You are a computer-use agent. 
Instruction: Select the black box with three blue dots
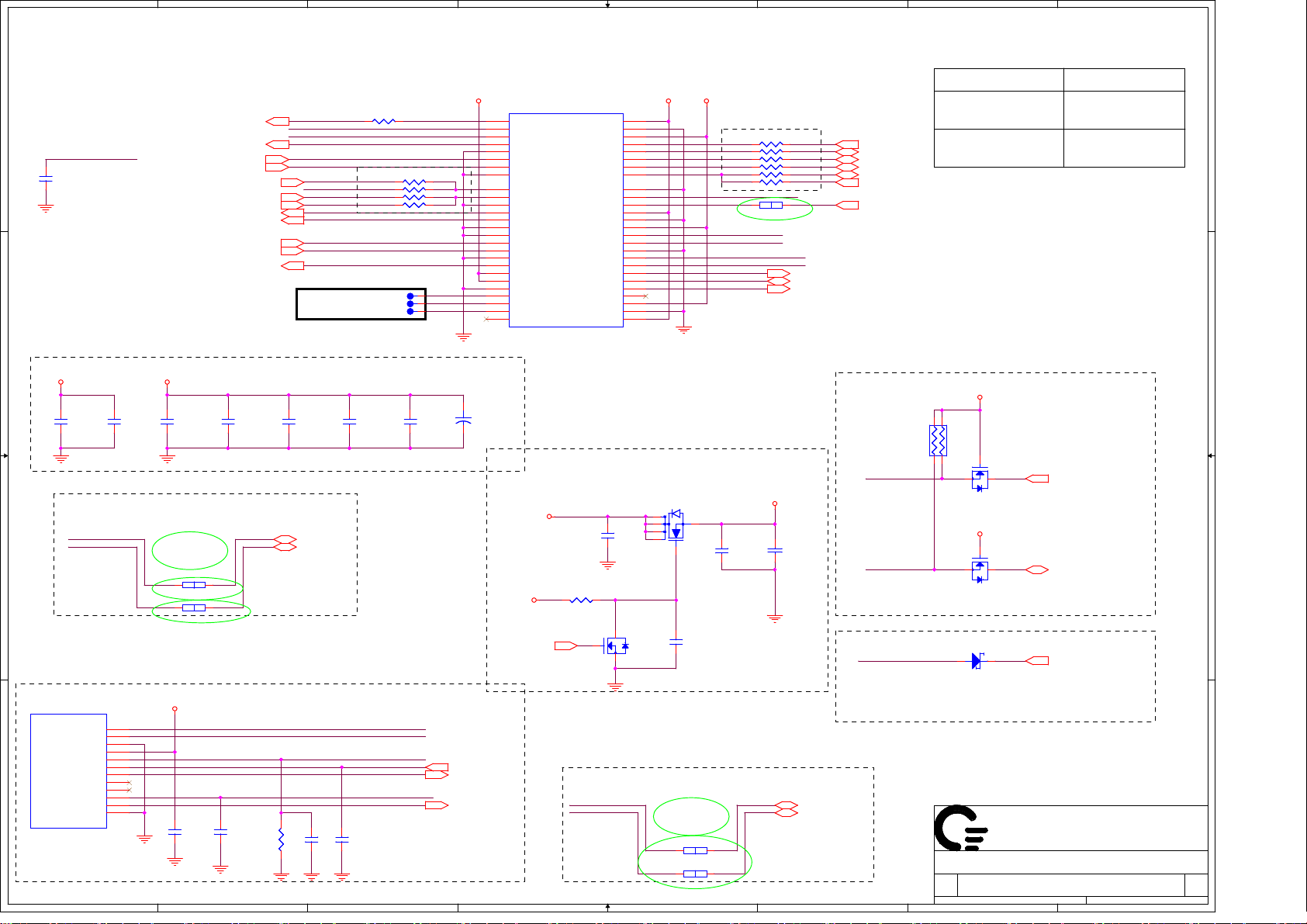(x=361, y=304)
